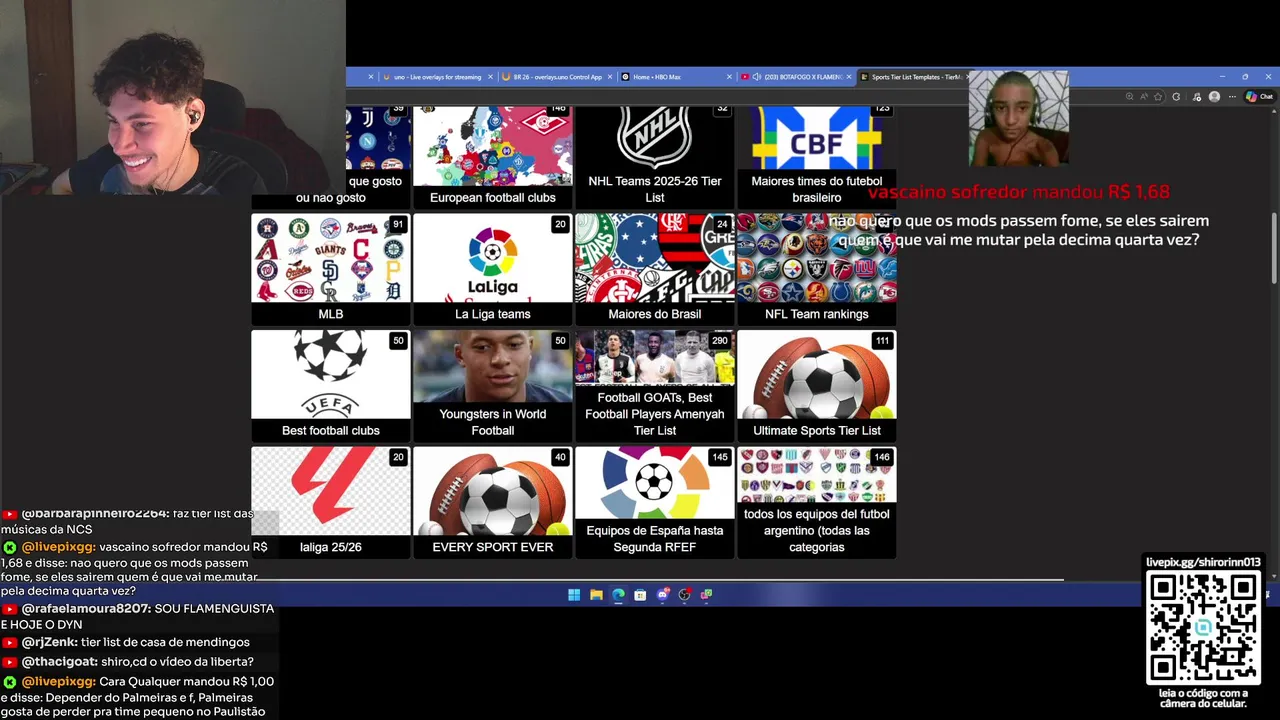Open Equipos de España hasta Segunda RFEF
The height and width of the screenshot is (720, 1280).
(654, 502)
